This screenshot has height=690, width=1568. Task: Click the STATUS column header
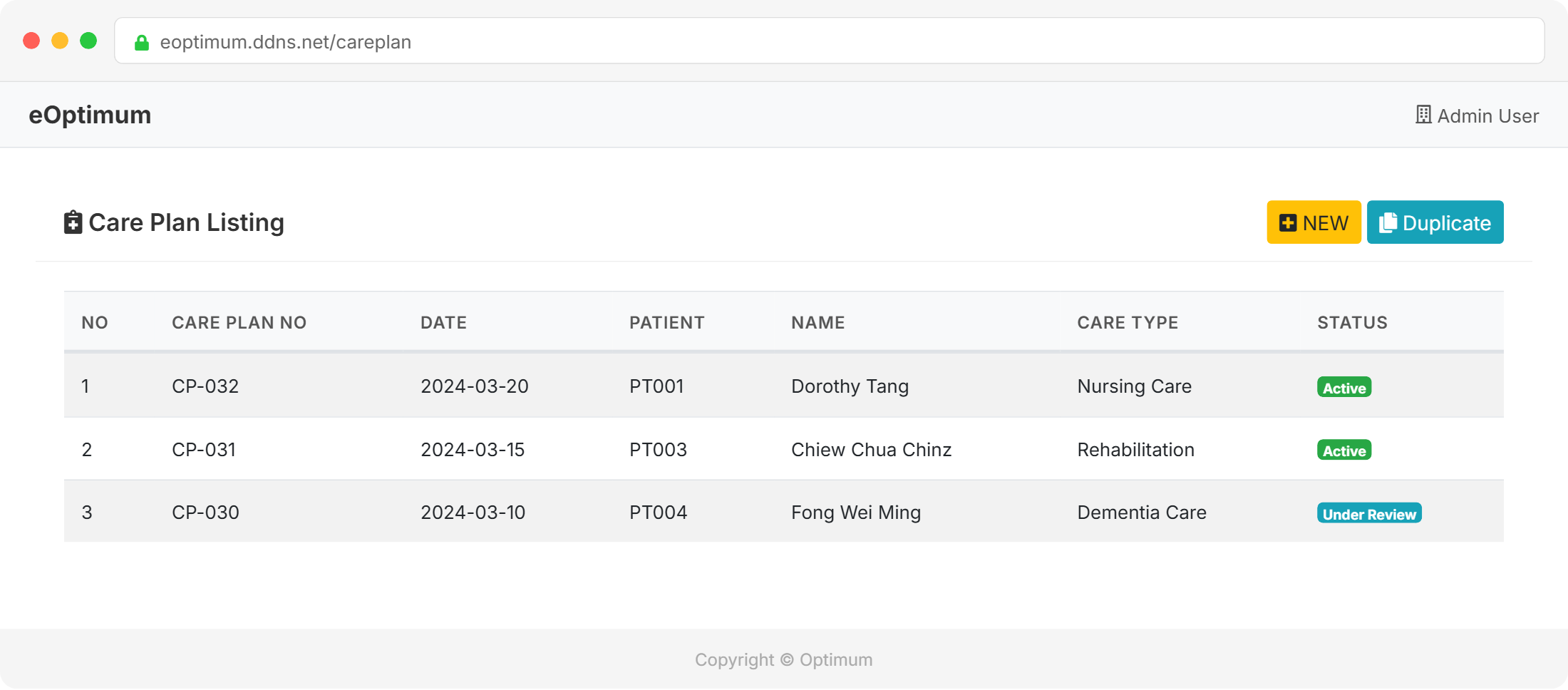click(1352, 323)
